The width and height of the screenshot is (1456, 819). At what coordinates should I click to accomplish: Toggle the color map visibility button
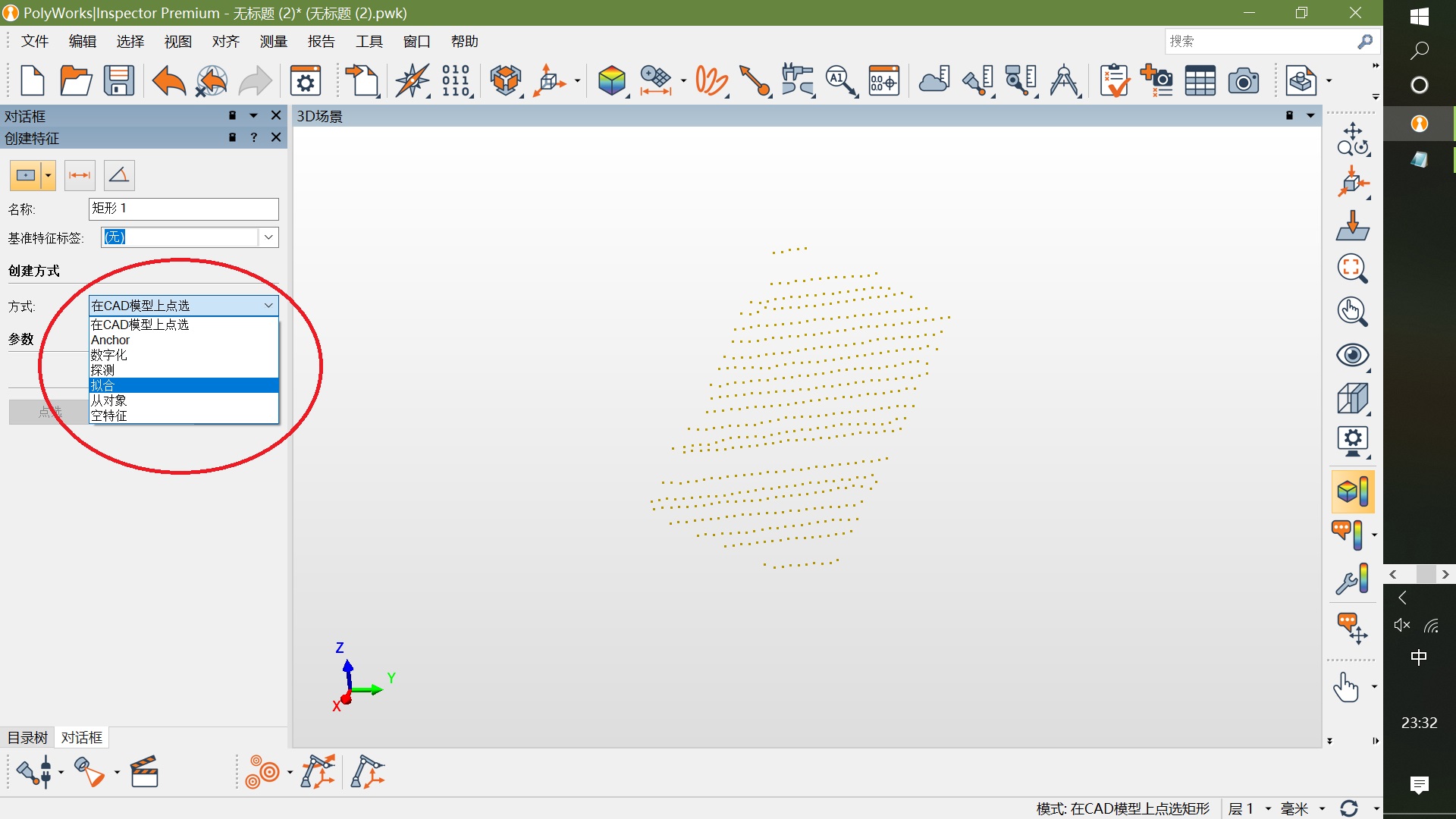pyautogui.click(x=1352, y=491)
